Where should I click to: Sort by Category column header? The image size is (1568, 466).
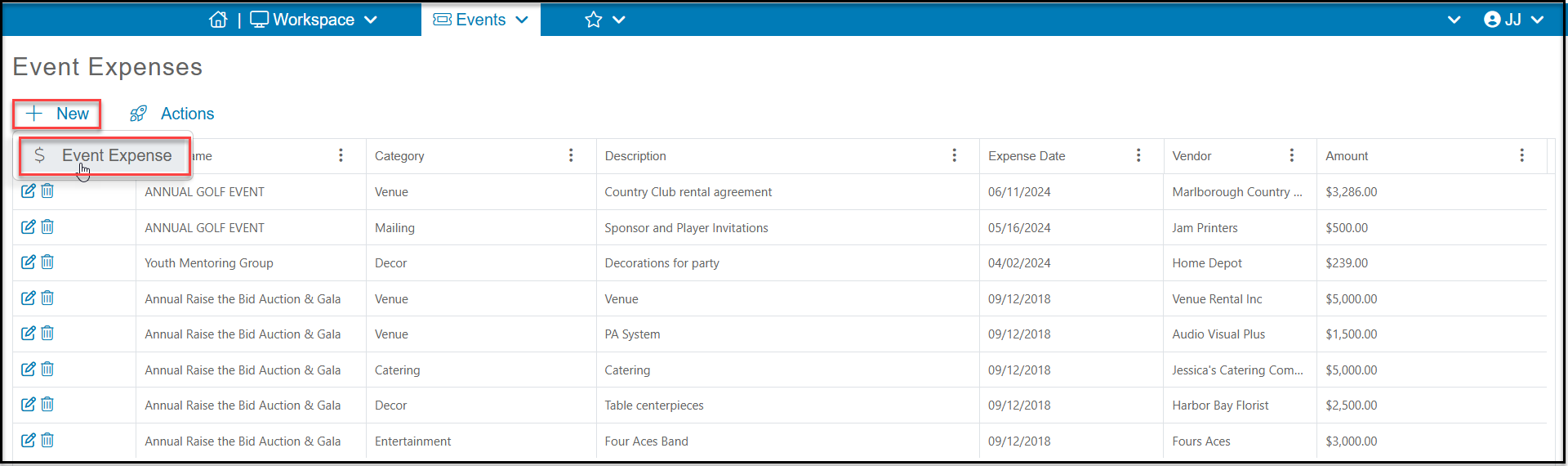pos(399,156)
